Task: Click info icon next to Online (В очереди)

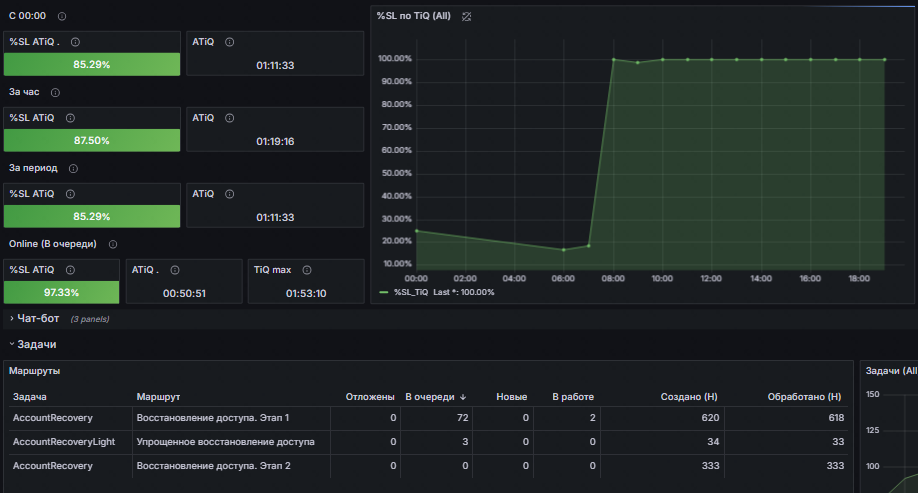Action: click(113, 244)
